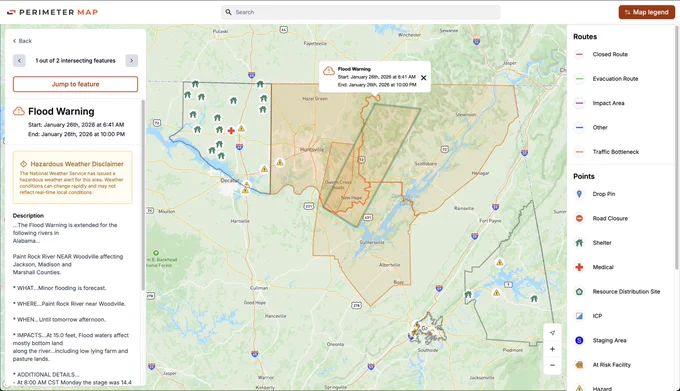This screenshot has width=680, height=391.
Task: Zoom out with the minus button
Action: pyautogui.click(x=552, y=365)
